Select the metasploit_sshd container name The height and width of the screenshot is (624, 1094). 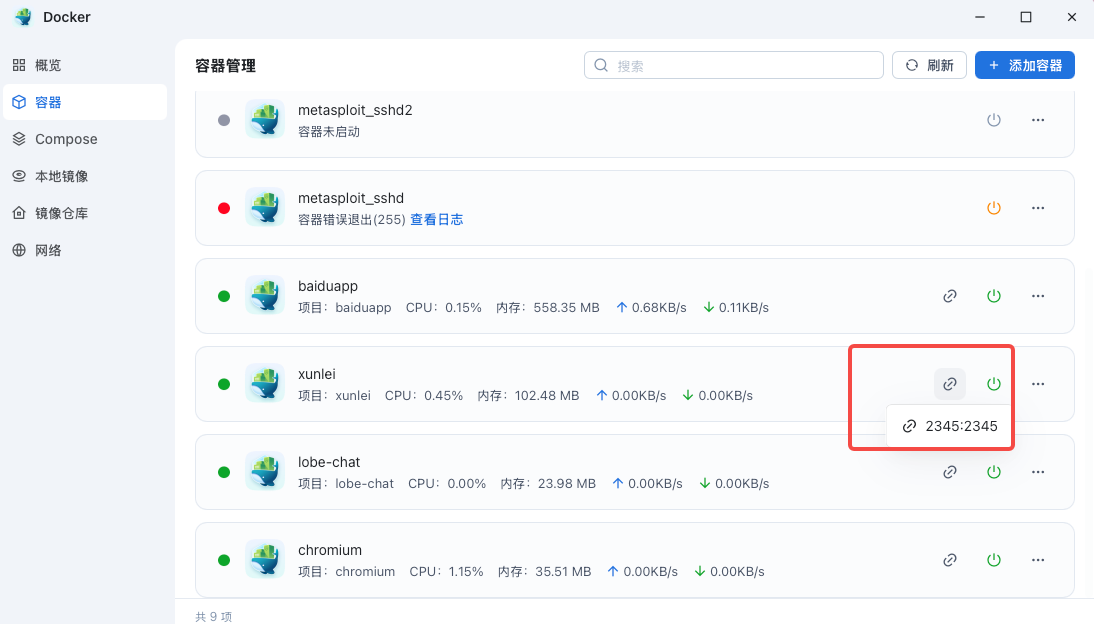click(x=351, y=198)
